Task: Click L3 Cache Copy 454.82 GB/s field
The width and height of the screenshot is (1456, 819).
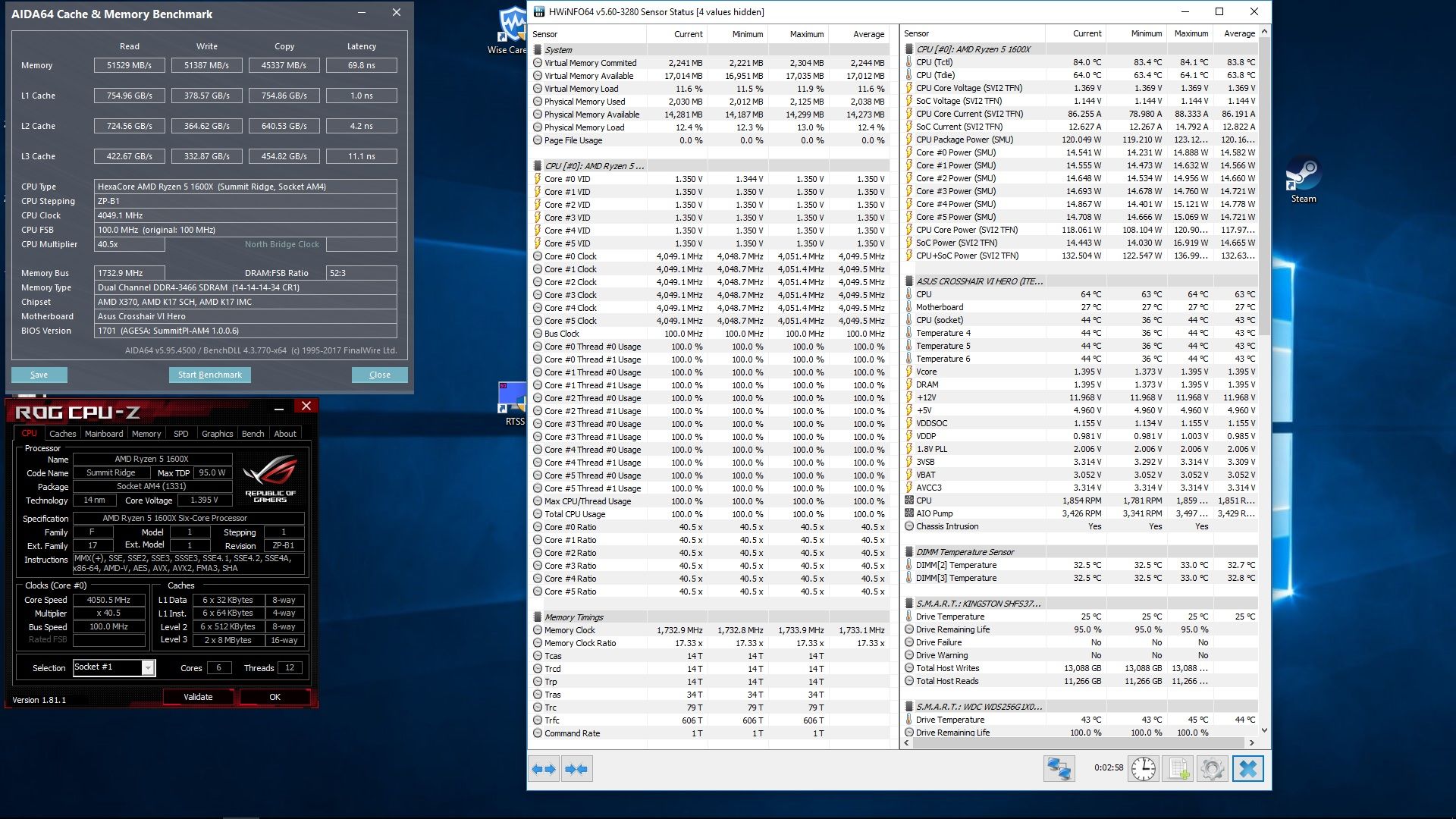Action: tap(284, 156)
